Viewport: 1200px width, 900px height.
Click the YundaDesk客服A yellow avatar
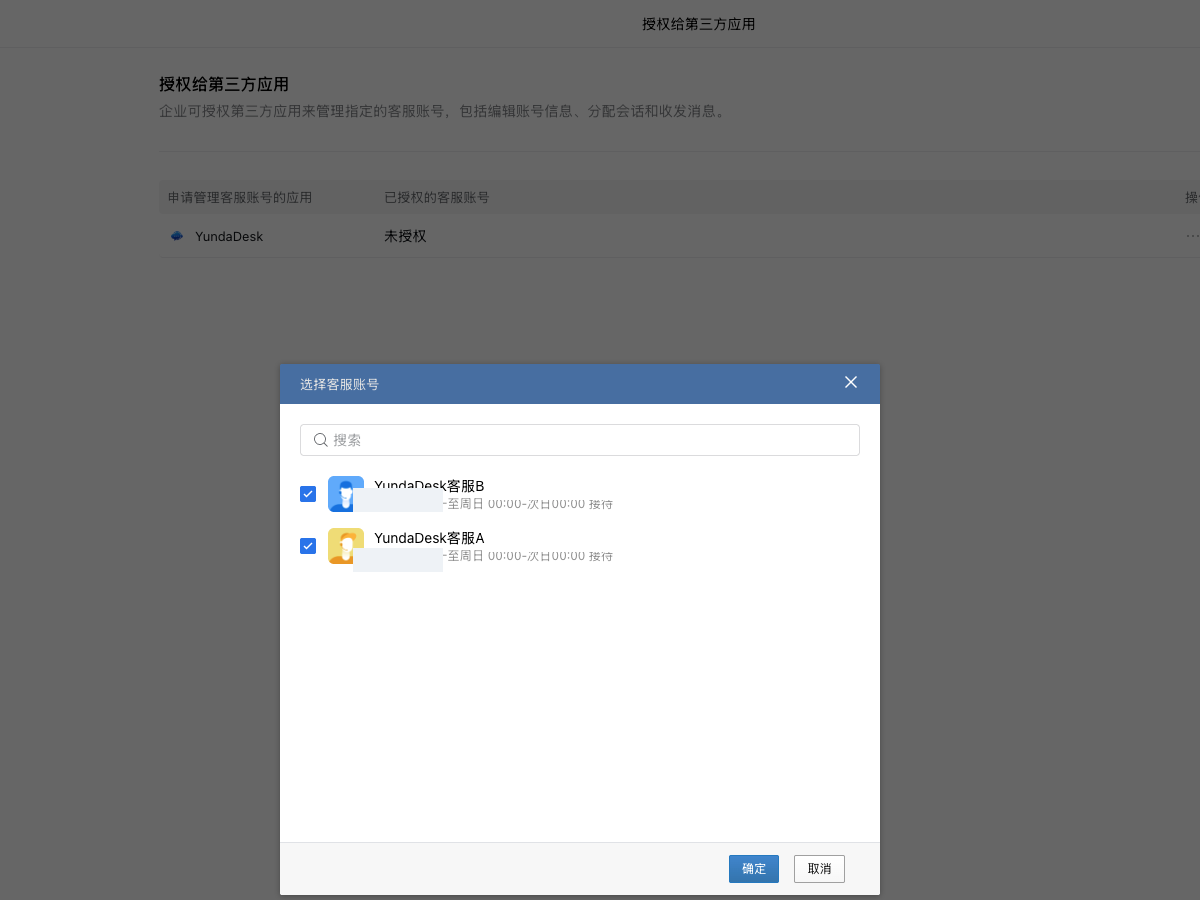(x=346, y=546)
